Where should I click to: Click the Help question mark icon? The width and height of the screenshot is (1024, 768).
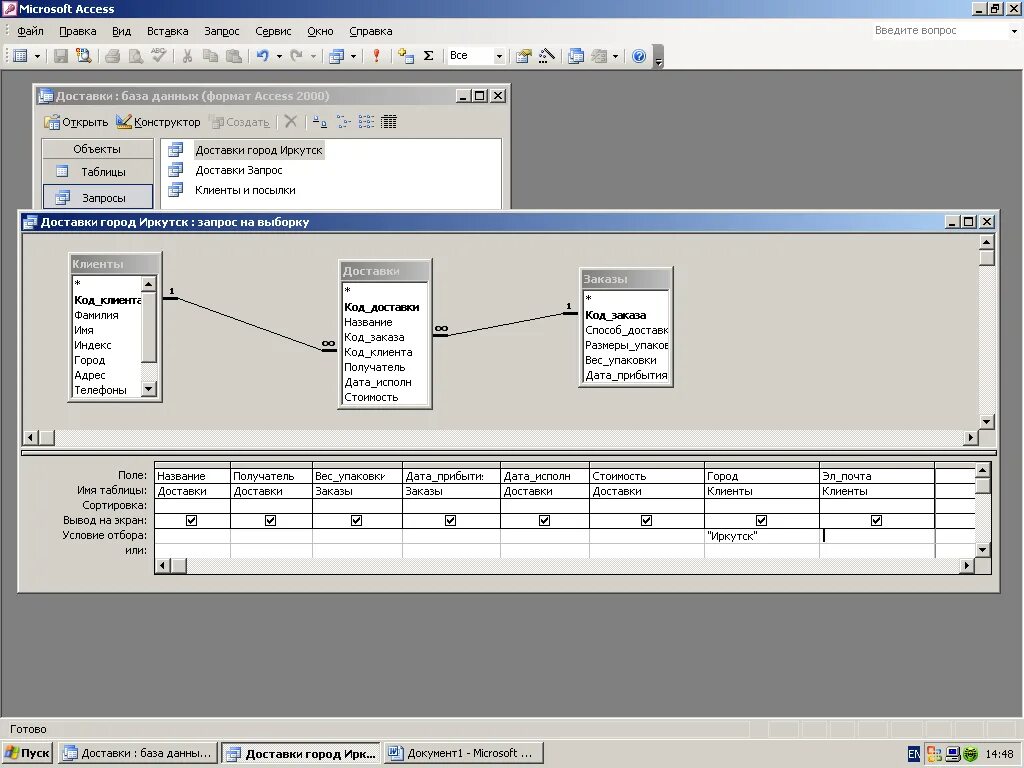click(x=639, y=56)
